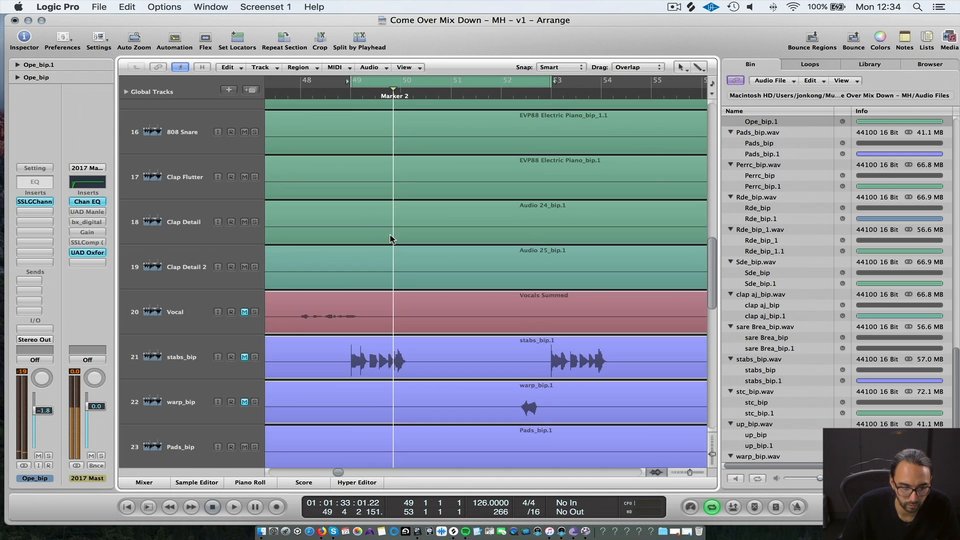Click the rewind button in transport

point(170,507)
